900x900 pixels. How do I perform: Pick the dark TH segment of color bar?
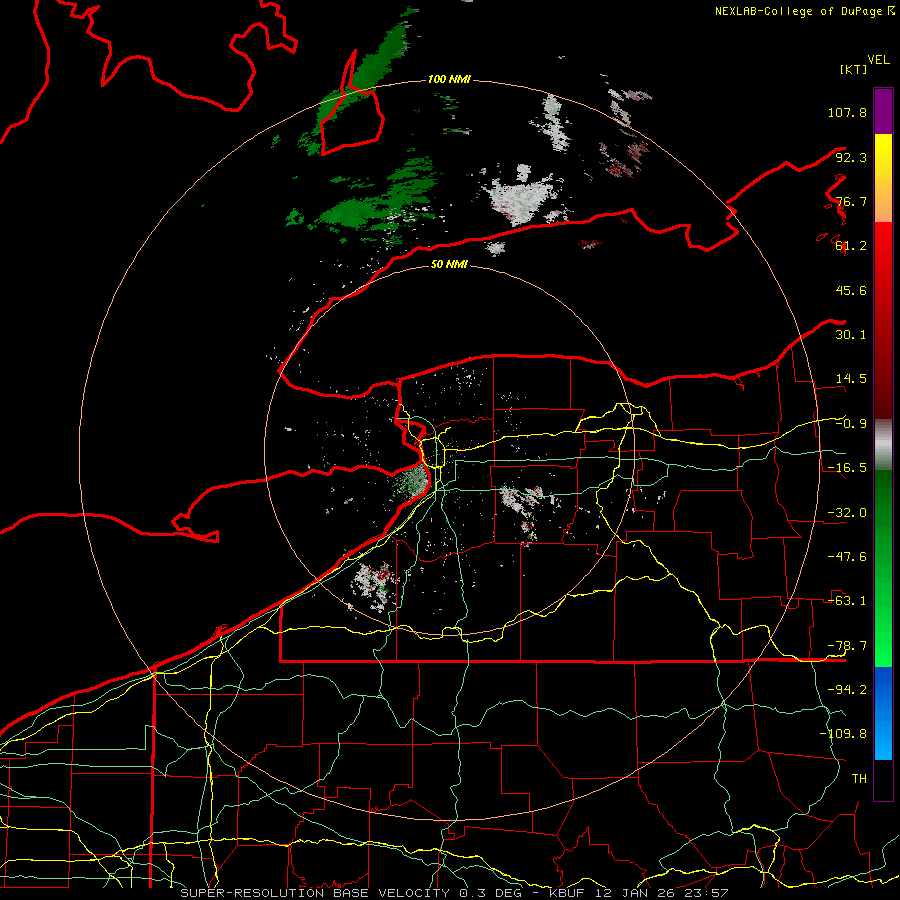883,779
